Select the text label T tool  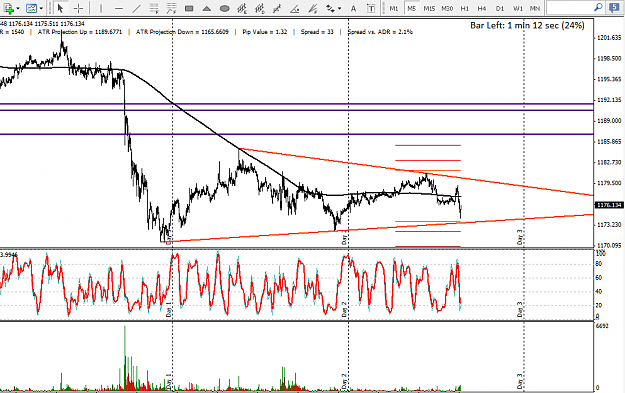(371, 8)
